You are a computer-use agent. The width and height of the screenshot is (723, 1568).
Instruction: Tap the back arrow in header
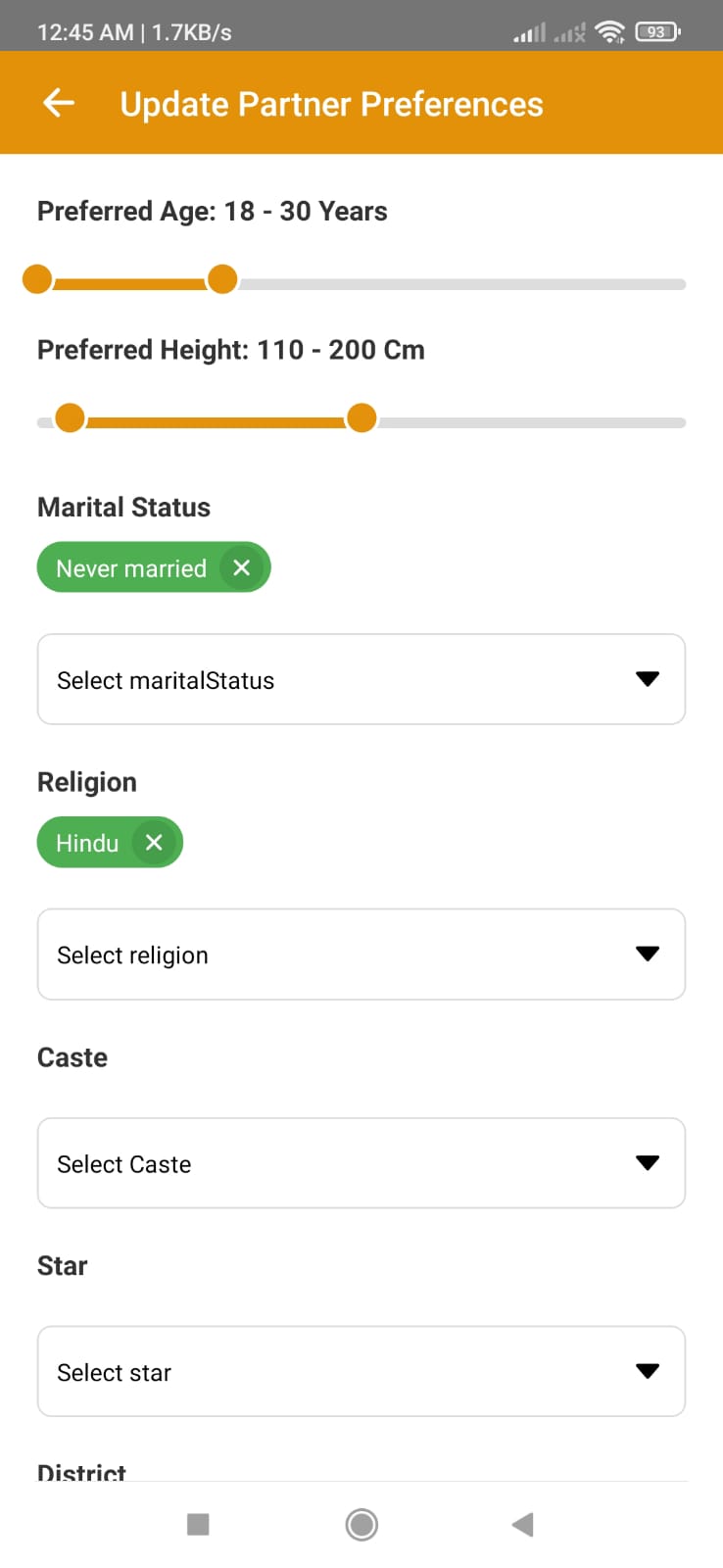tap(59, 103)
